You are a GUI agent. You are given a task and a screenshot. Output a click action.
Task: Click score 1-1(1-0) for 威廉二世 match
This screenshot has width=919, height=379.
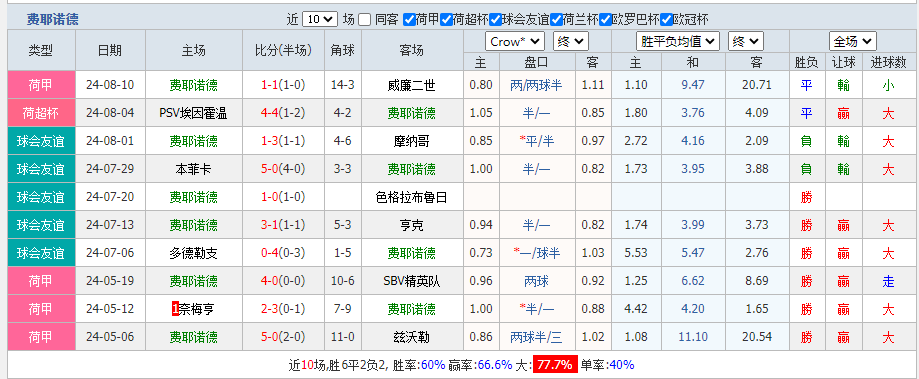(284, 85)
